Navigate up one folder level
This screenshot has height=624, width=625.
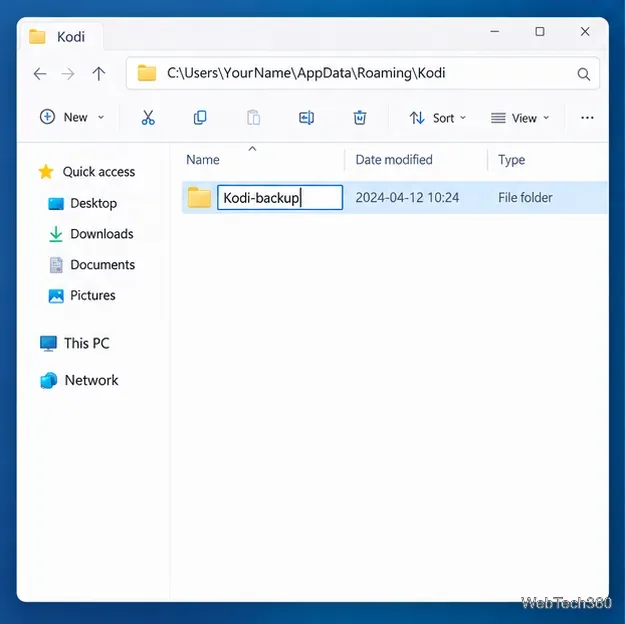click(98, 74)
